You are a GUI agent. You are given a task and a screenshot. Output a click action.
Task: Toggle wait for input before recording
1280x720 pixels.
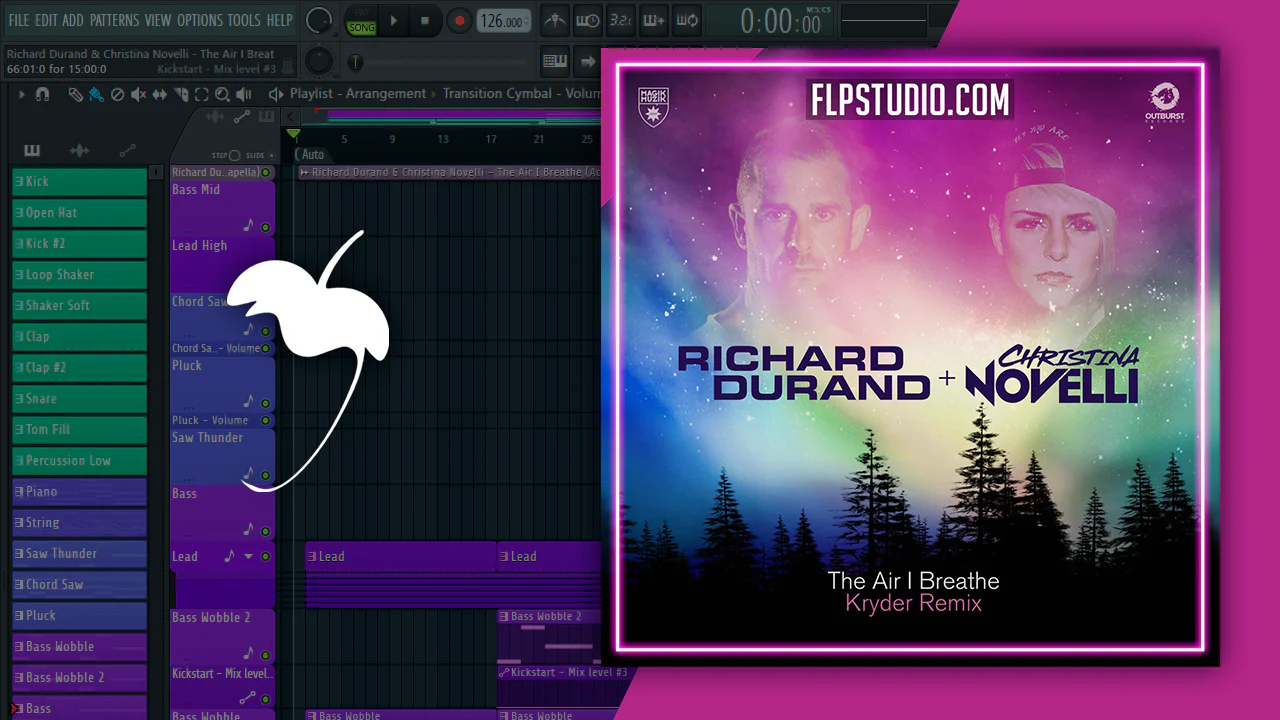[589, 20]
